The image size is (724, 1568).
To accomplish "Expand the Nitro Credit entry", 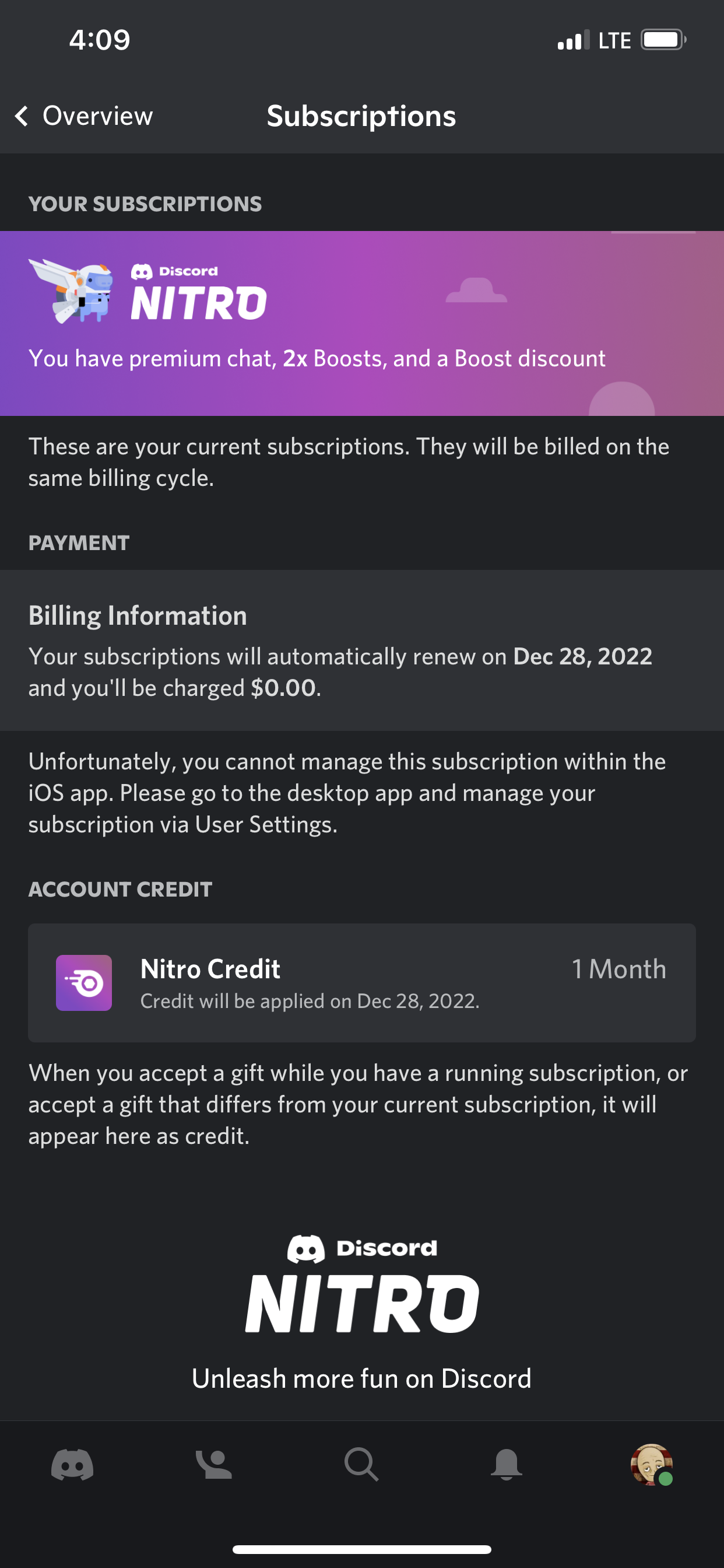I will (362, 982).
